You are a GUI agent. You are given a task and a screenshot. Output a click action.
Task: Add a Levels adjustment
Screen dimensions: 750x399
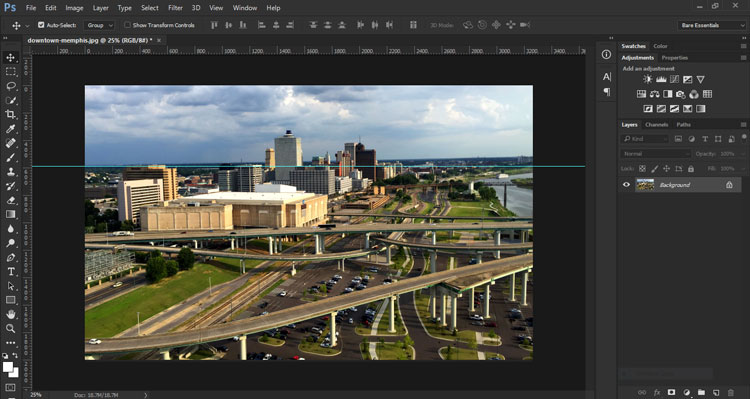661,79
